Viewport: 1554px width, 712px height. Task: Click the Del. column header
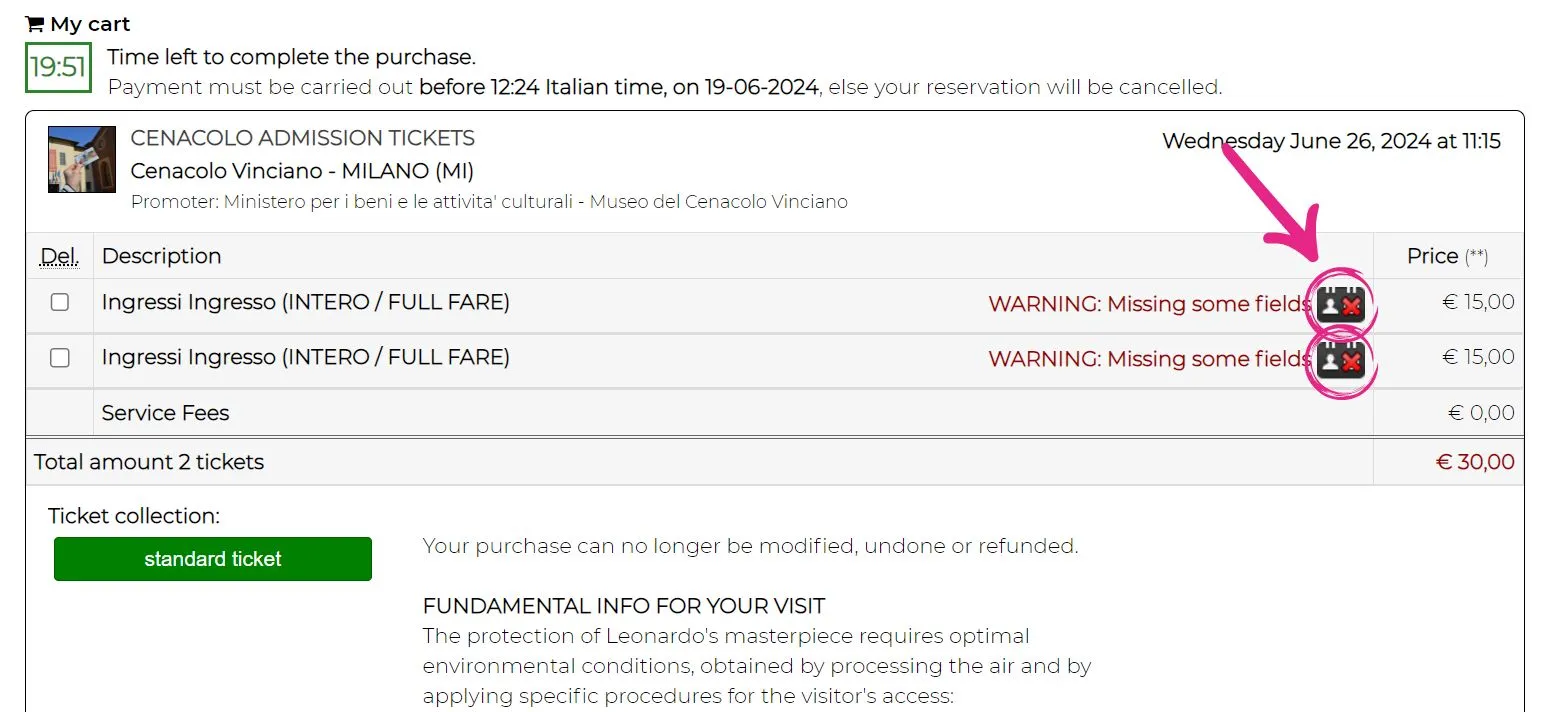pos(60,257)
